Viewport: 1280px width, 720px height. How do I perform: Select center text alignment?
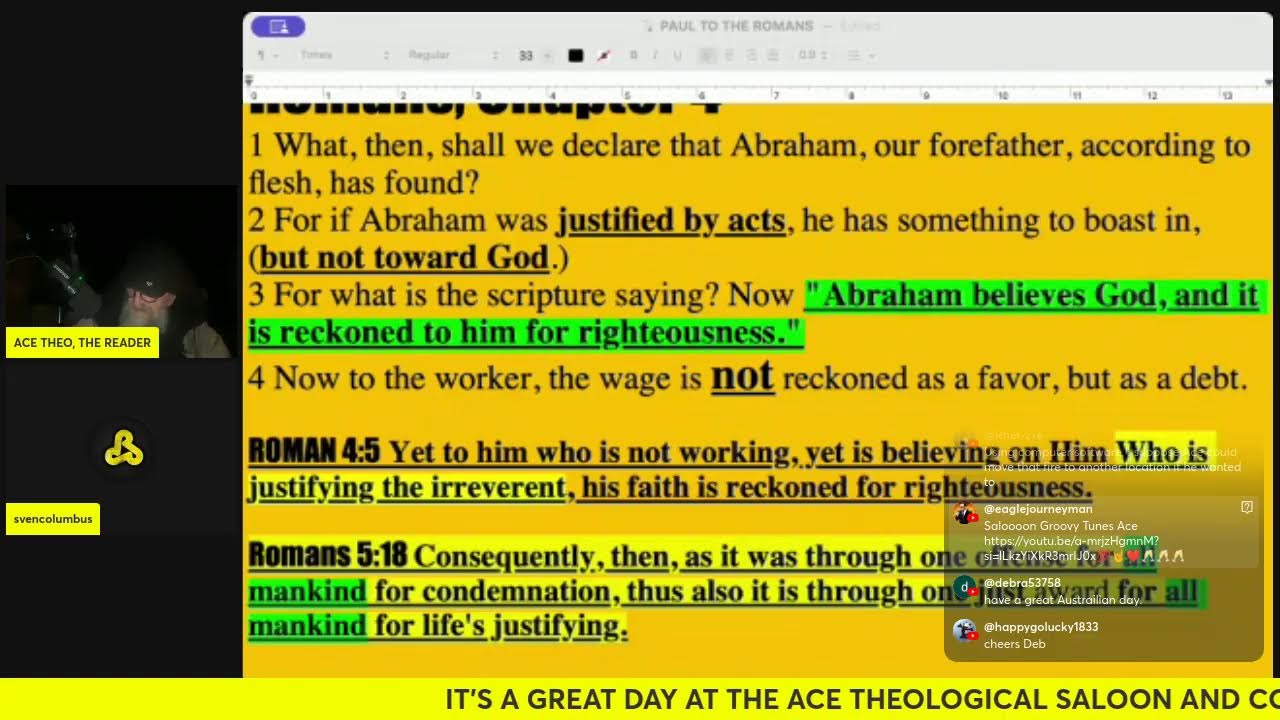730,55
